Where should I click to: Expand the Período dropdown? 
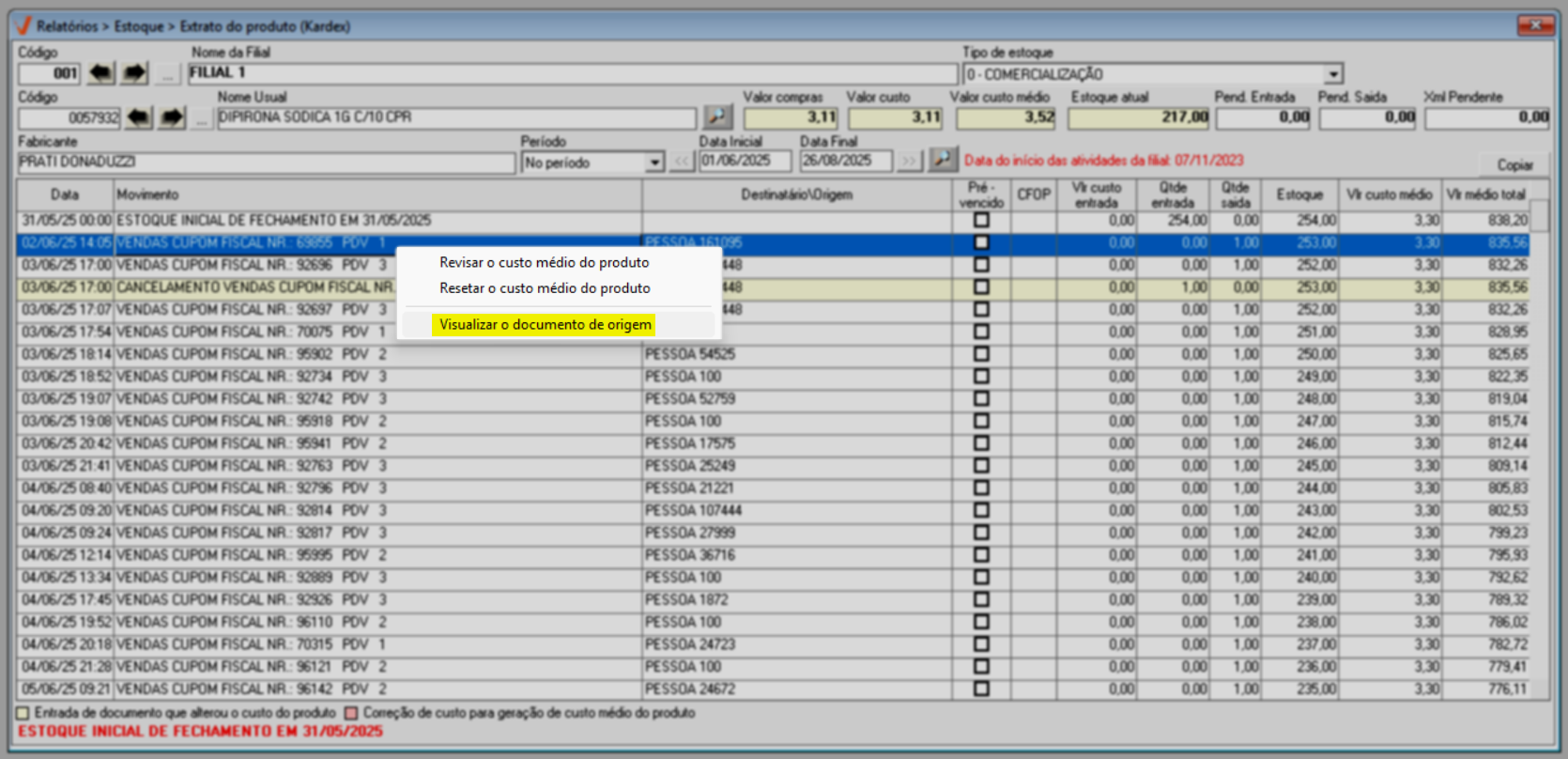pyautogui.click(x=654, y=163)
